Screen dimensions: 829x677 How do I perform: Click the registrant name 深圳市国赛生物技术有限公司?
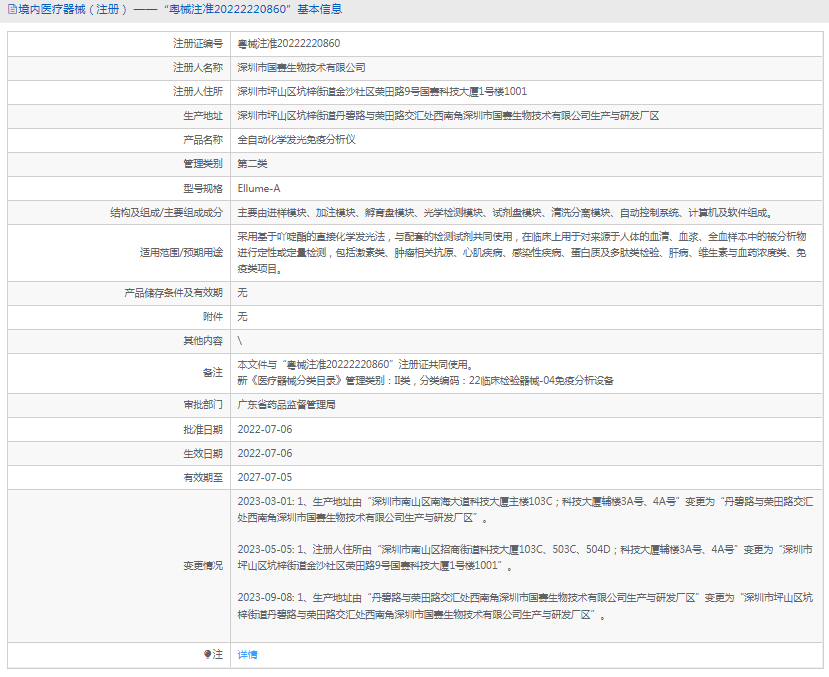pos(301,68)
